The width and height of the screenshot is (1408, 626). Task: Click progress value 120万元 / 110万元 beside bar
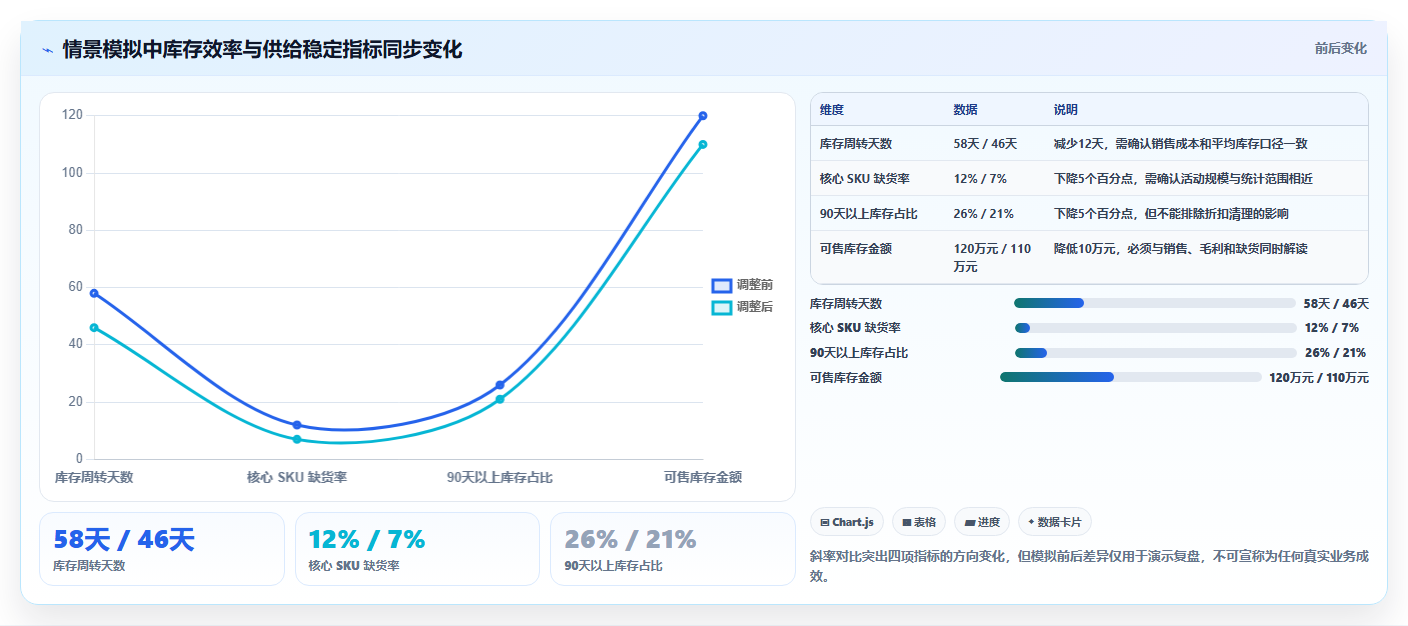point(1319,378)
